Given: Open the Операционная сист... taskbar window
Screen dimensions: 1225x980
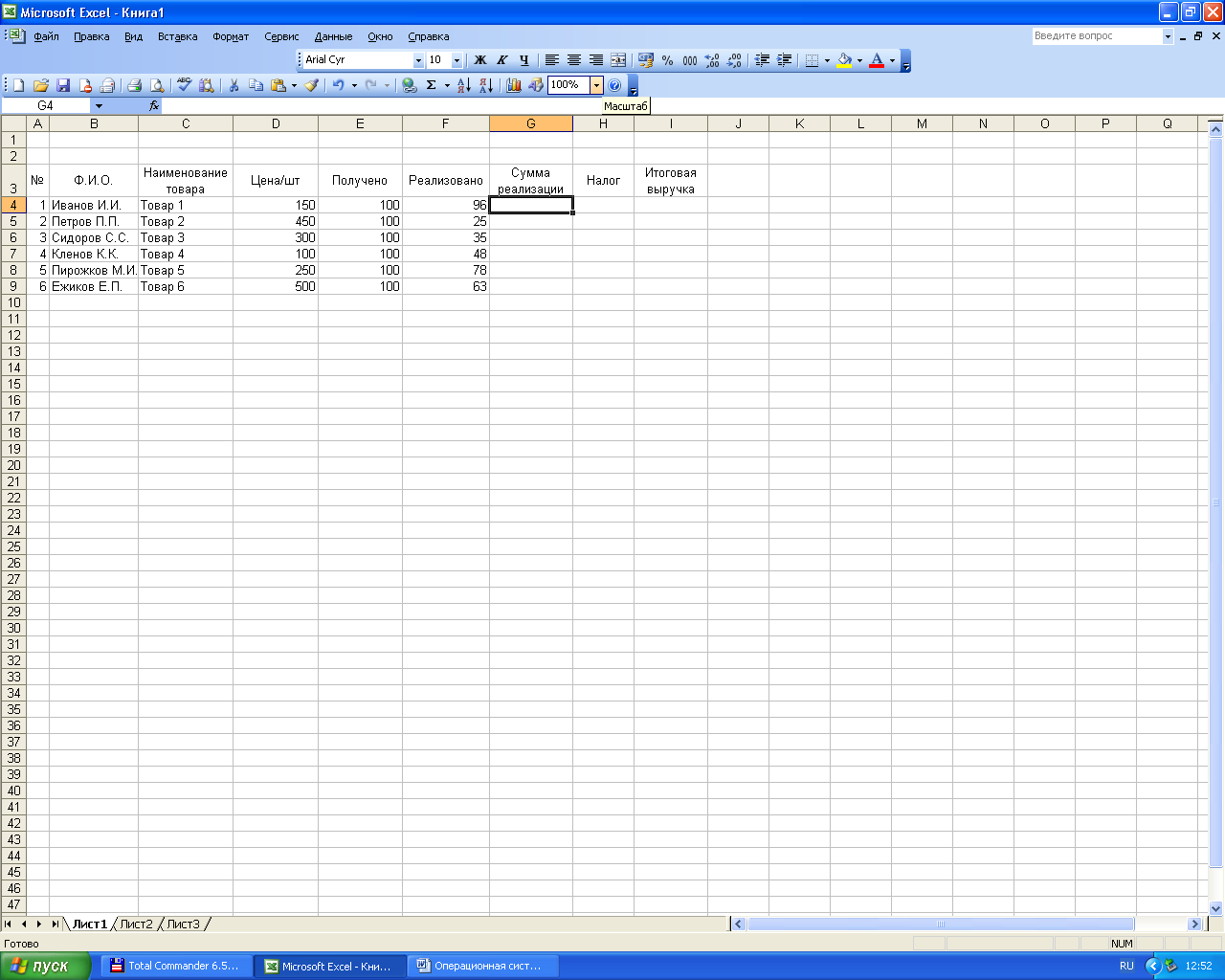Looking at the screenshot, I should tap(483, 967).
